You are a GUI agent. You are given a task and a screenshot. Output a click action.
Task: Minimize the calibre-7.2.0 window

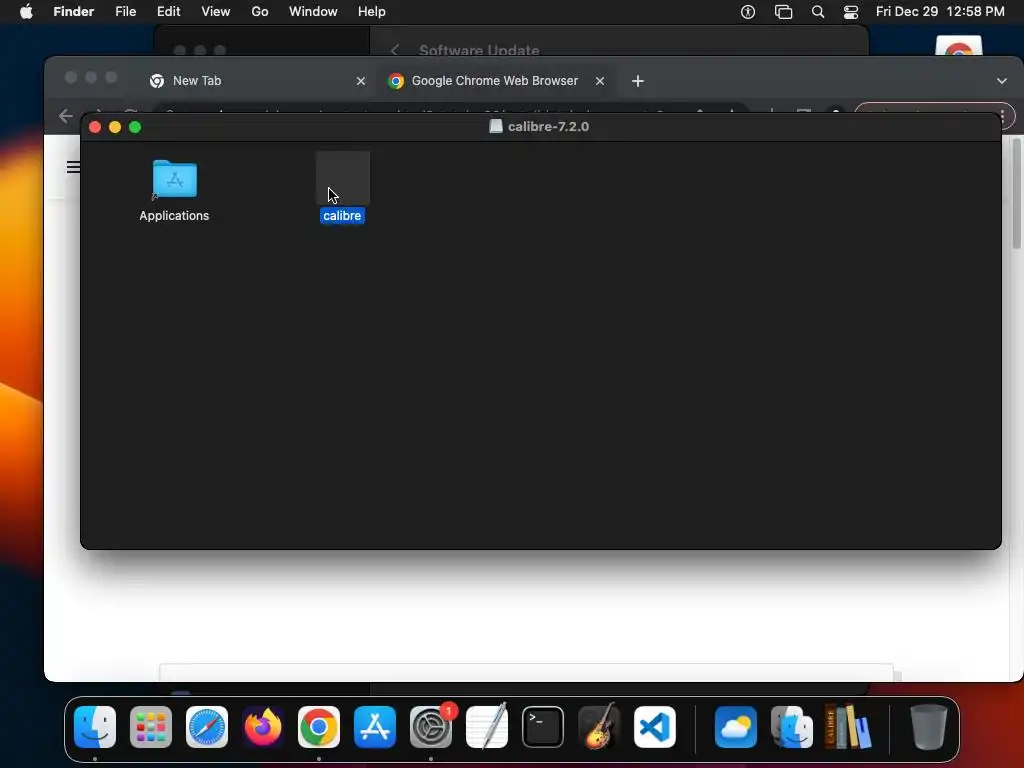115,127
